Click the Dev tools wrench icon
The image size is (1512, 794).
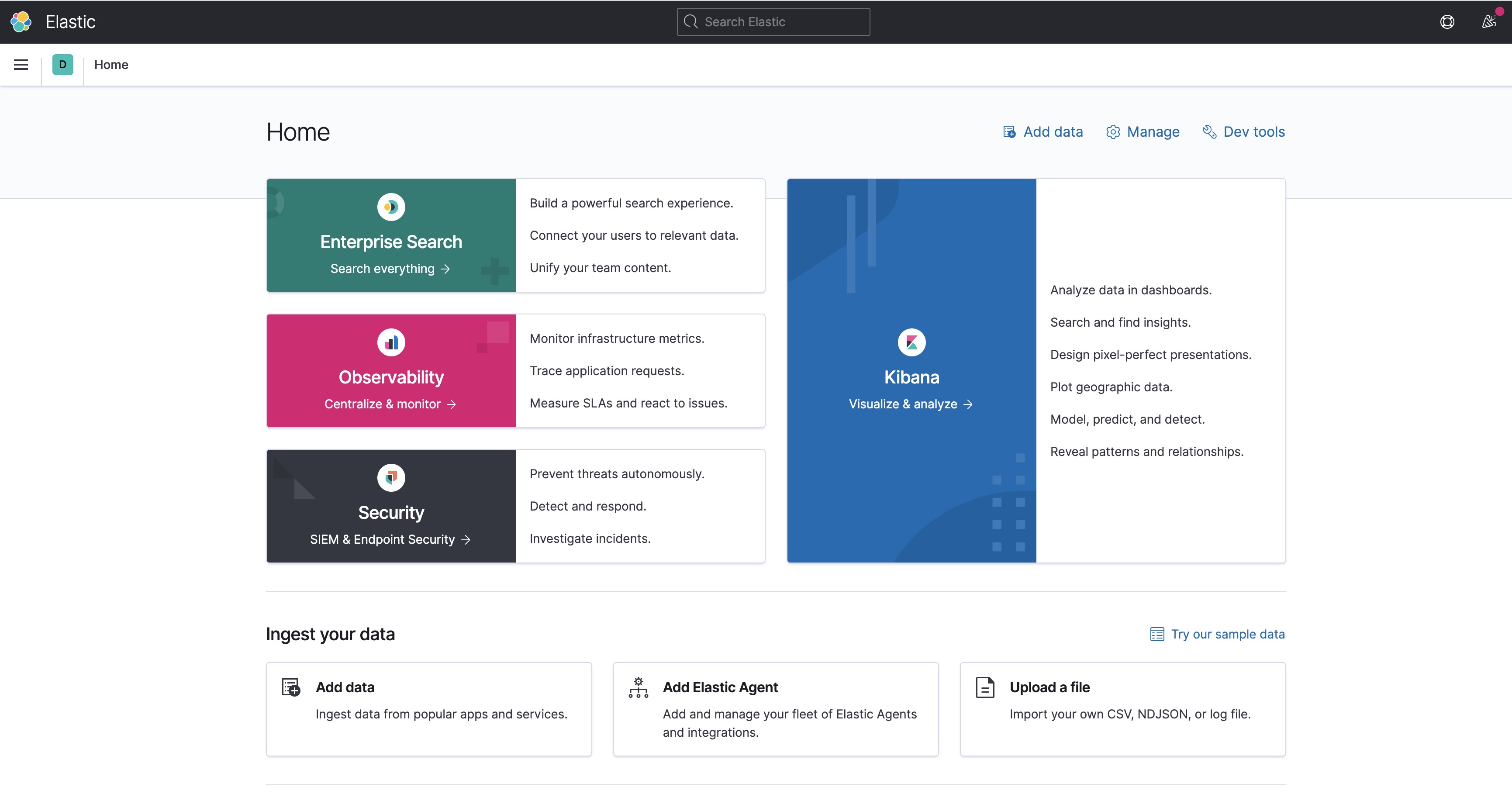tap(1209, 132)
